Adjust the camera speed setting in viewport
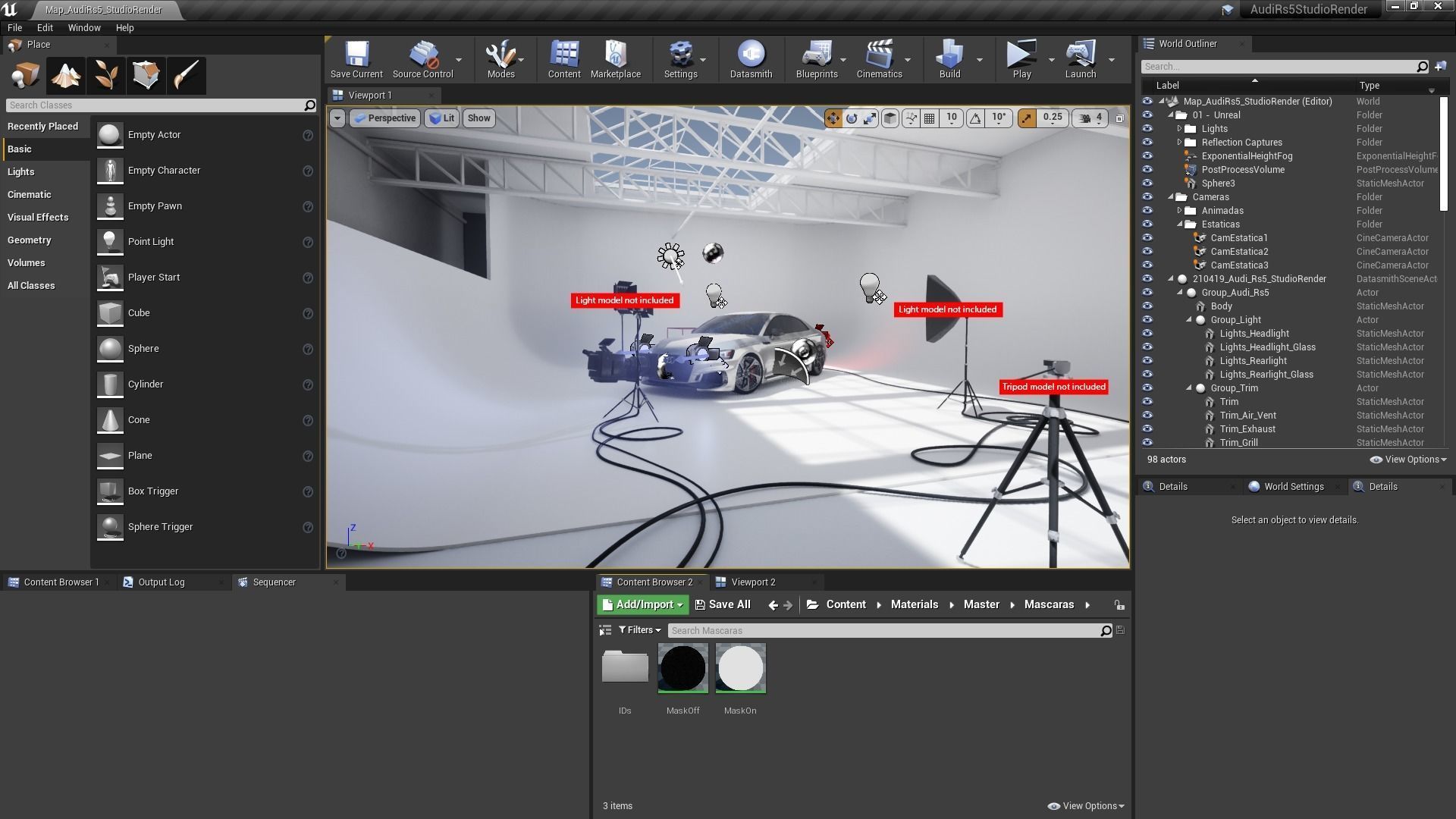 (x=1092, y=118)
